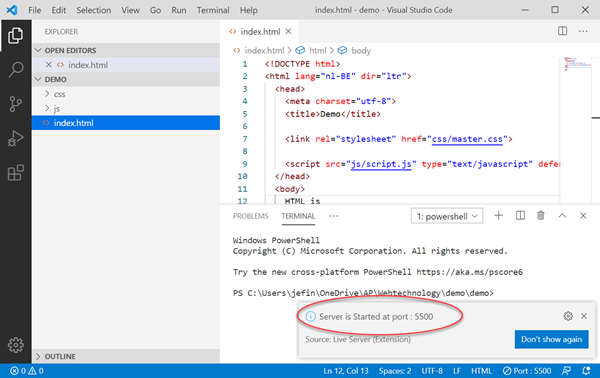The height and width of the screenshot is (378, 600).
Task: Create a new terminal with plus icon
Action: pos(498,216)
